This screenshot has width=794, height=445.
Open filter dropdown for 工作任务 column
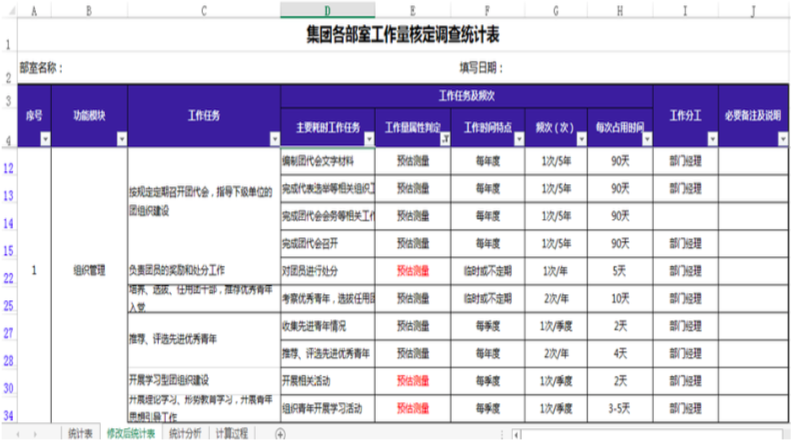click(x=274, y=140)
